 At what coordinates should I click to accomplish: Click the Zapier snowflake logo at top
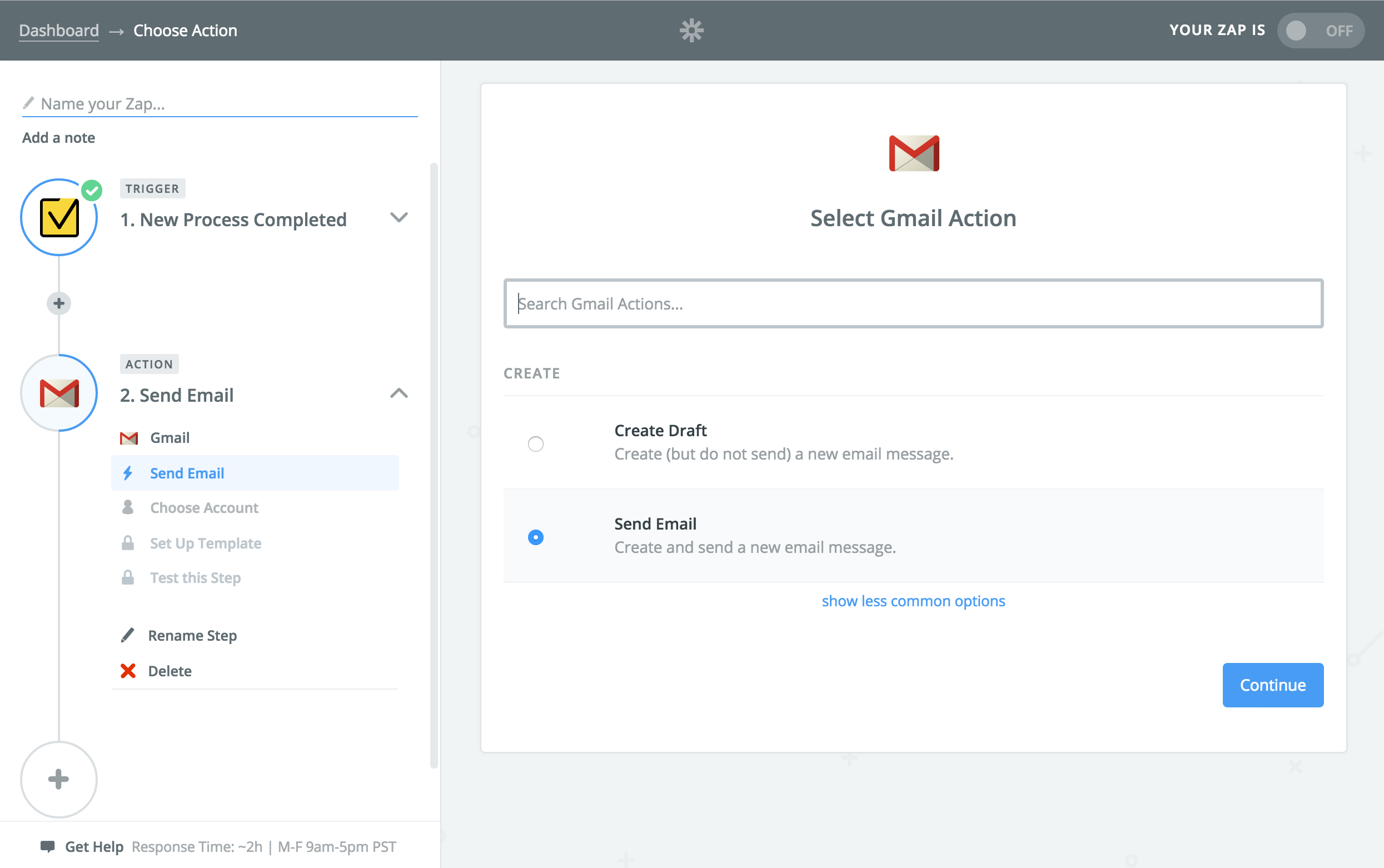point(692,30)
